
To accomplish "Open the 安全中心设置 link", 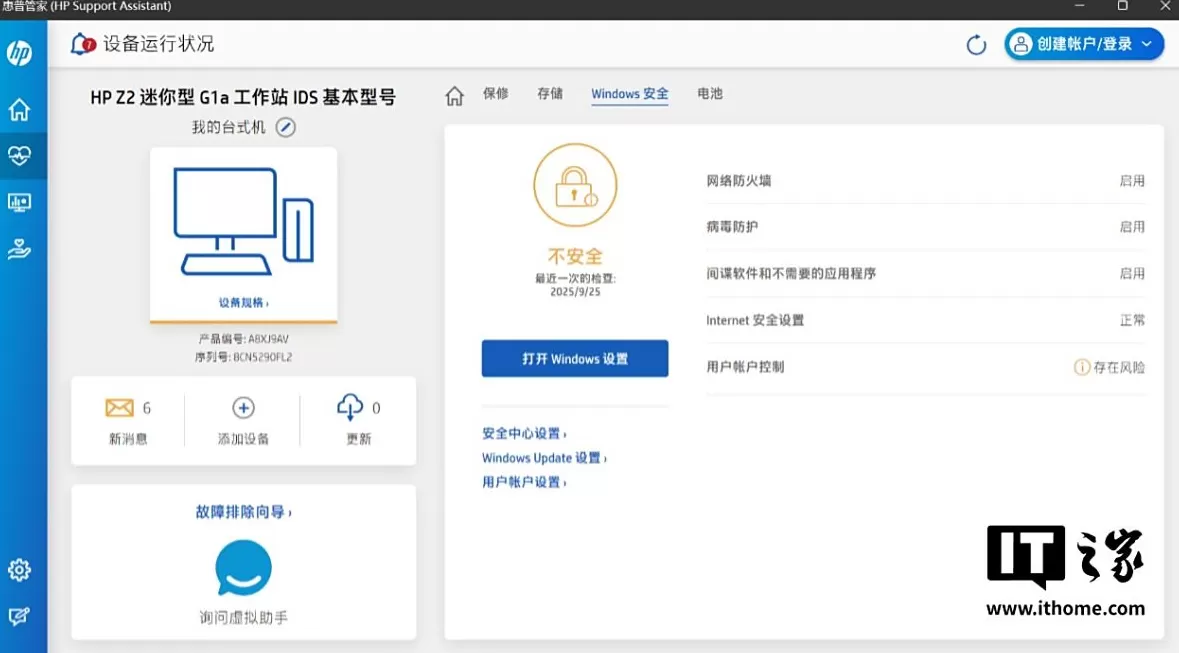I will (523, 434).
